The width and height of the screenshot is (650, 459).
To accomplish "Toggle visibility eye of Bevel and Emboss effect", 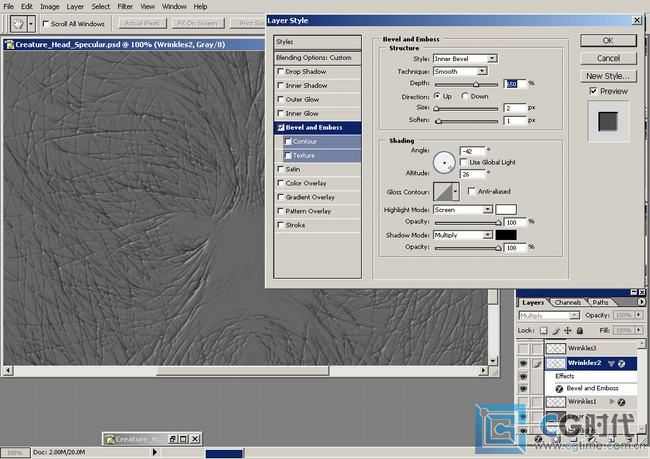I will click(523, 389).
